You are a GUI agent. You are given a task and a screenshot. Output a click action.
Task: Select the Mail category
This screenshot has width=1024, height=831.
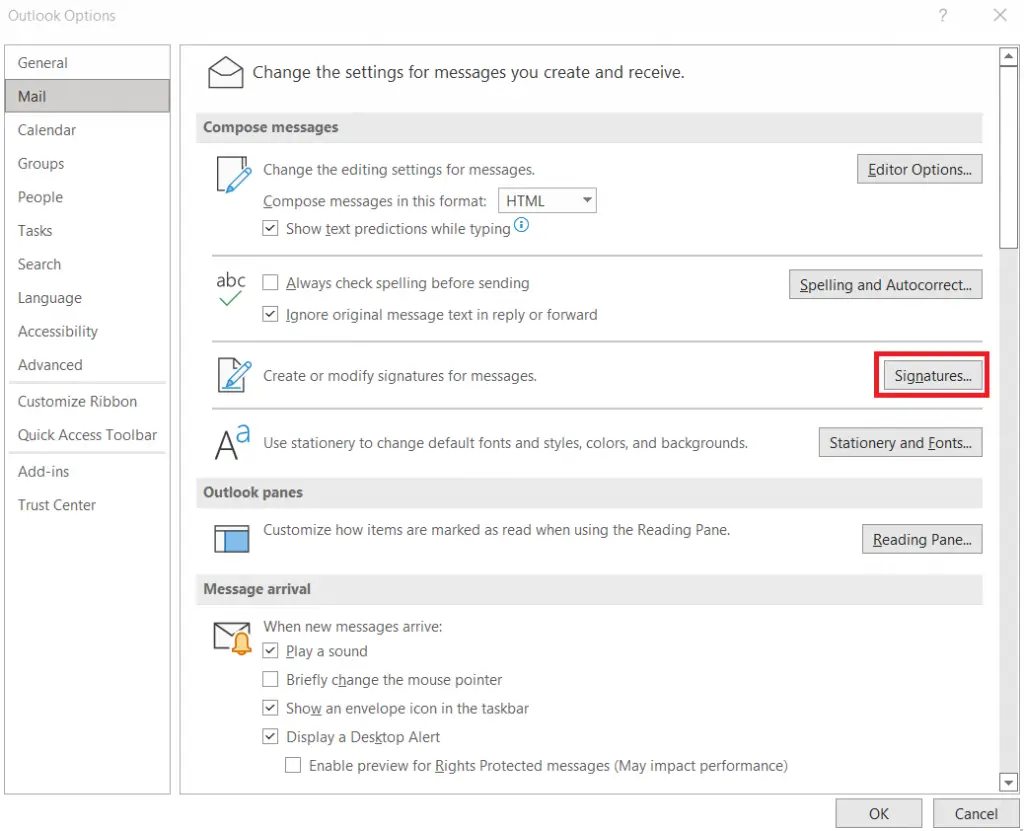(x=88, y=96)
